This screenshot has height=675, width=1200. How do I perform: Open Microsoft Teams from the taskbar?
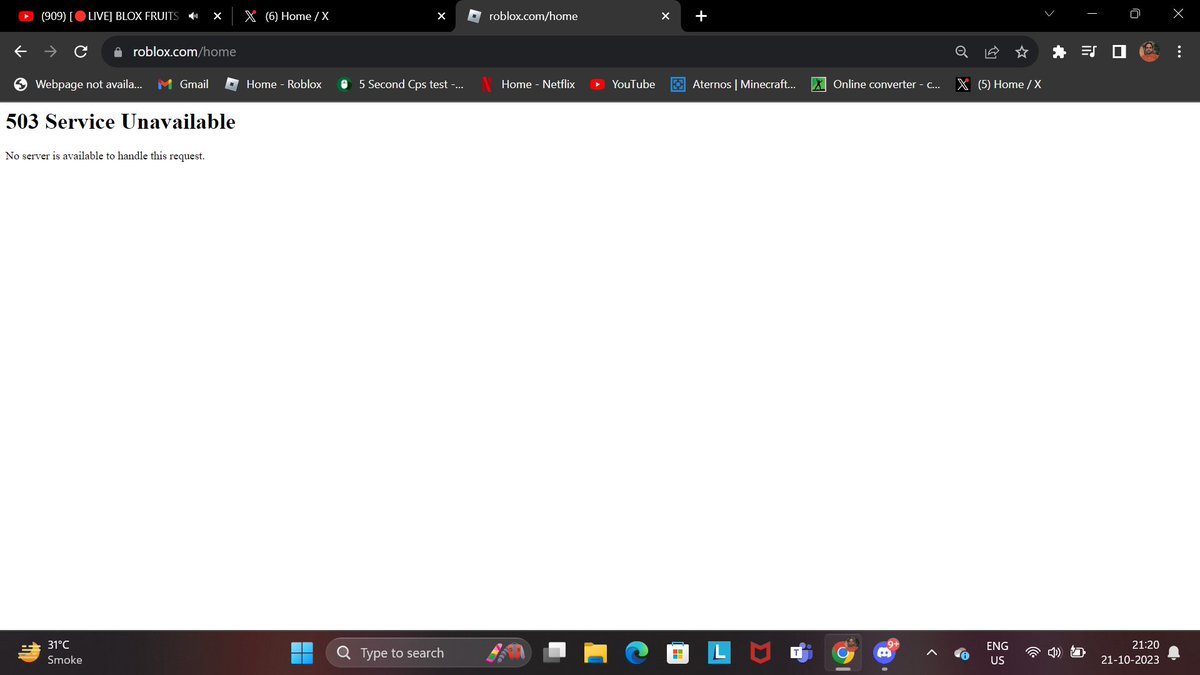click(x=802, y=653)
